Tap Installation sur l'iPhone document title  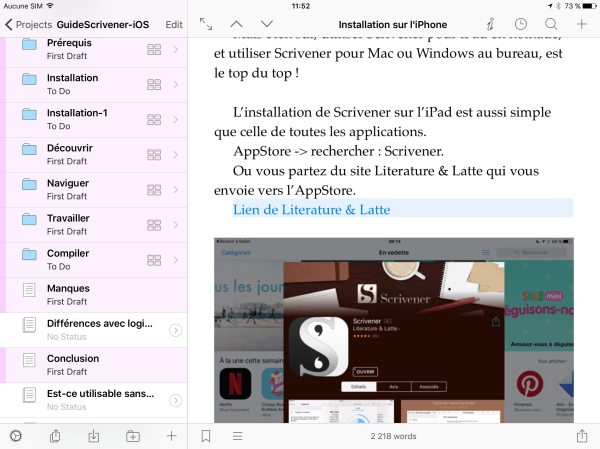click(x=393, y=24)
